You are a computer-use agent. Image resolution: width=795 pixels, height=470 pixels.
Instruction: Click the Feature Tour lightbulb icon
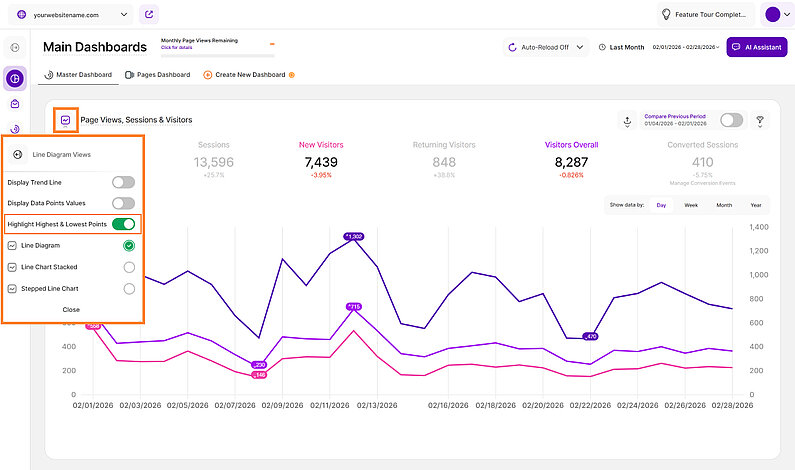665,15
